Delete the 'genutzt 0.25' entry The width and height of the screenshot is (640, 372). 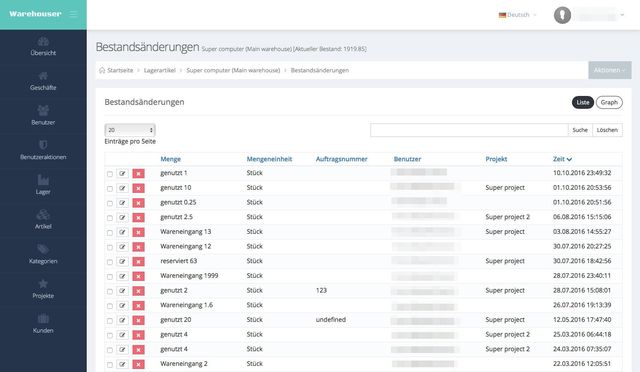(138, 203)
